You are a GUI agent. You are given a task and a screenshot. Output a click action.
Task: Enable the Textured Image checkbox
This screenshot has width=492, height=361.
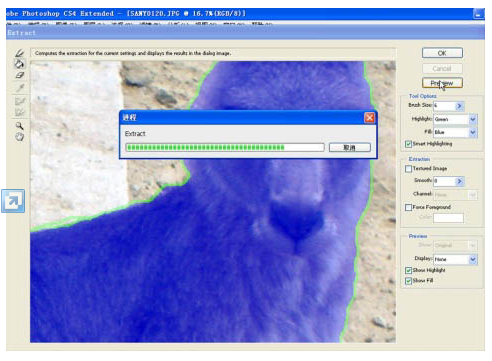pyautogui.click(x=408, y=169)
